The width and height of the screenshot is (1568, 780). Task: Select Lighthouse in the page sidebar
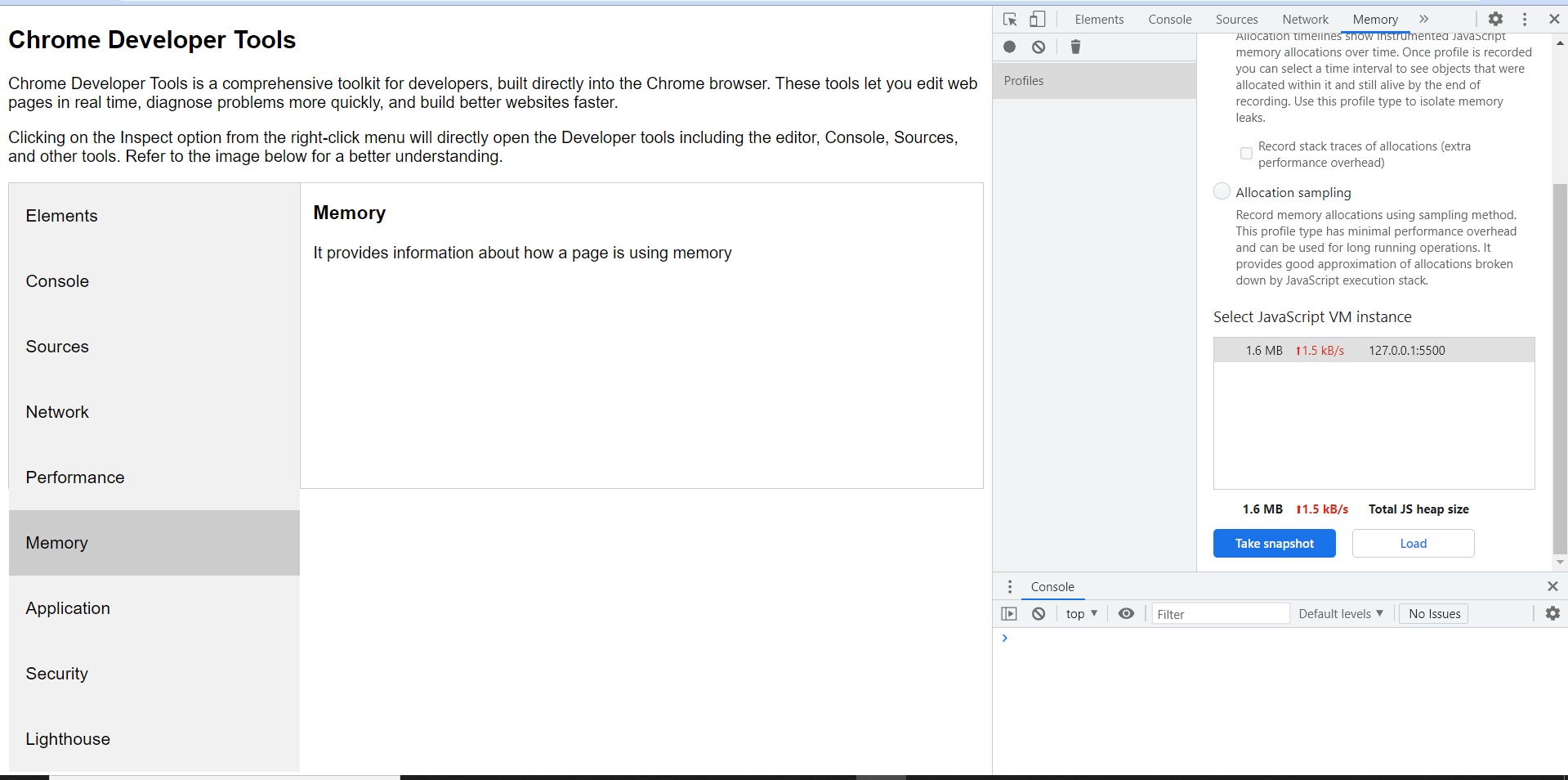pos(68,739)
